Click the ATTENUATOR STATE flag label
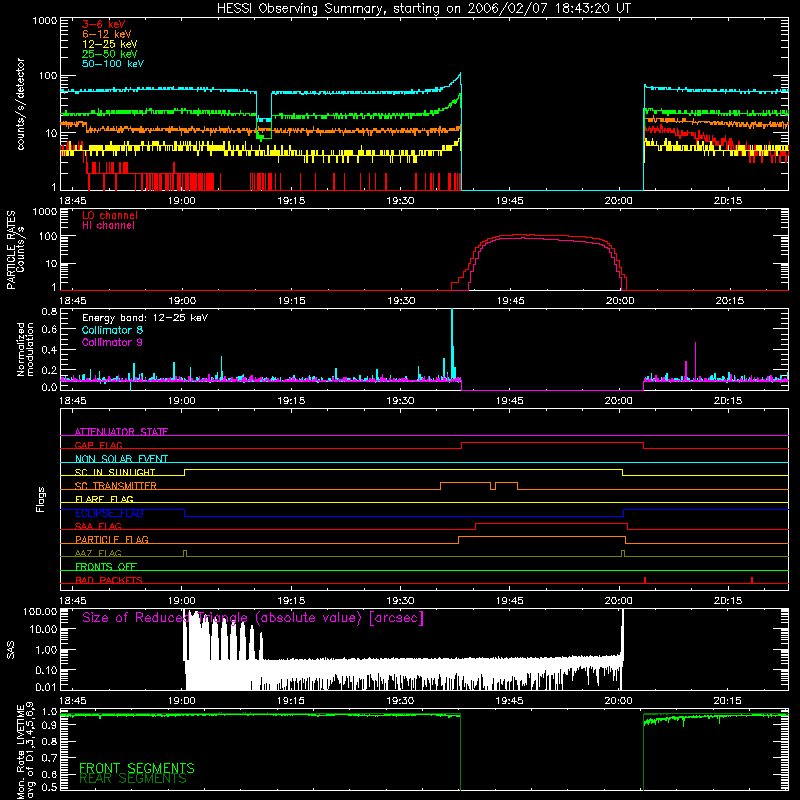This screenshot has height=800, width=800. [121, 432]
